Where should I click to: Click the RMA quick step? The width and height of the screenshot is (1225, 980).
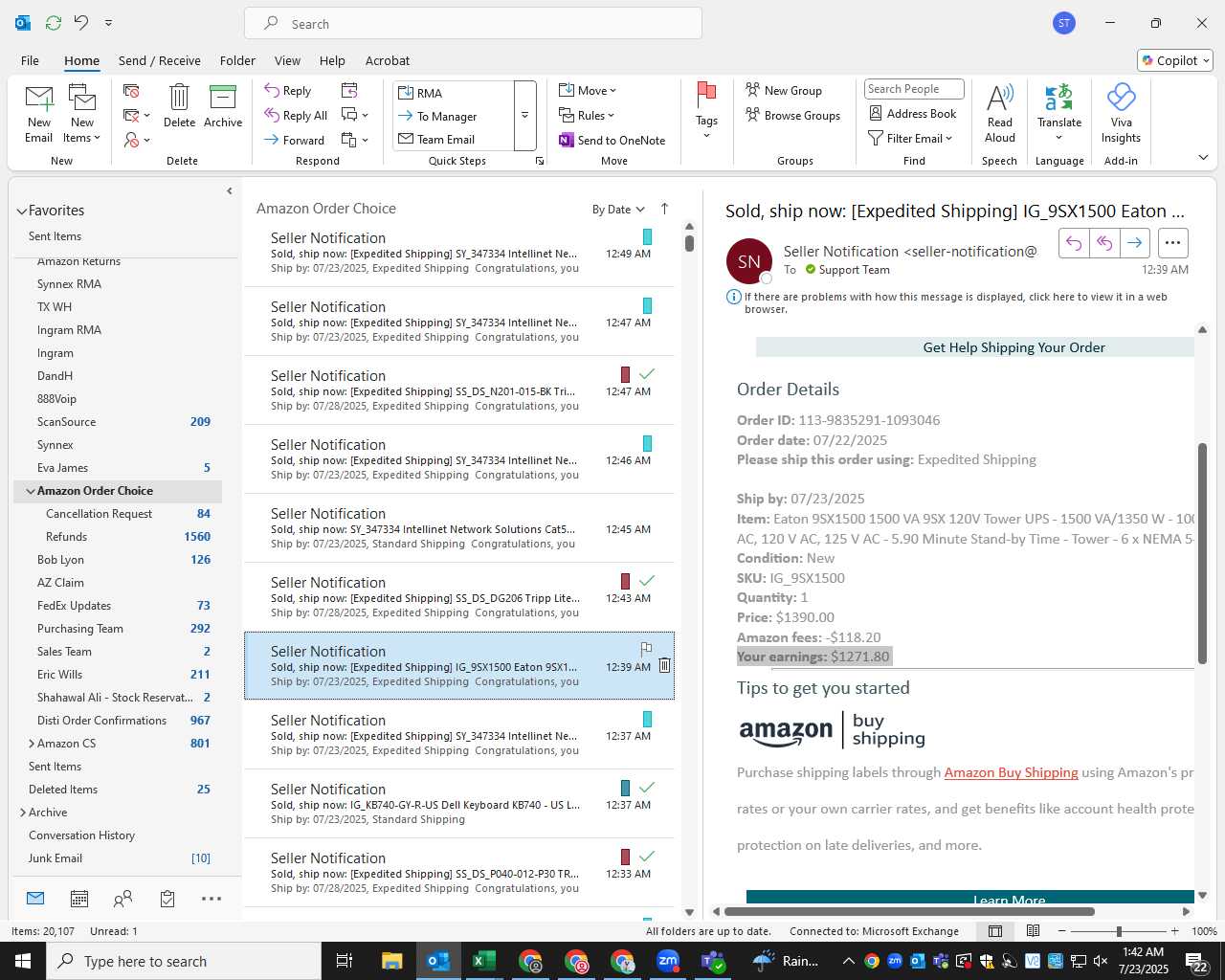[x=454, y=93]
